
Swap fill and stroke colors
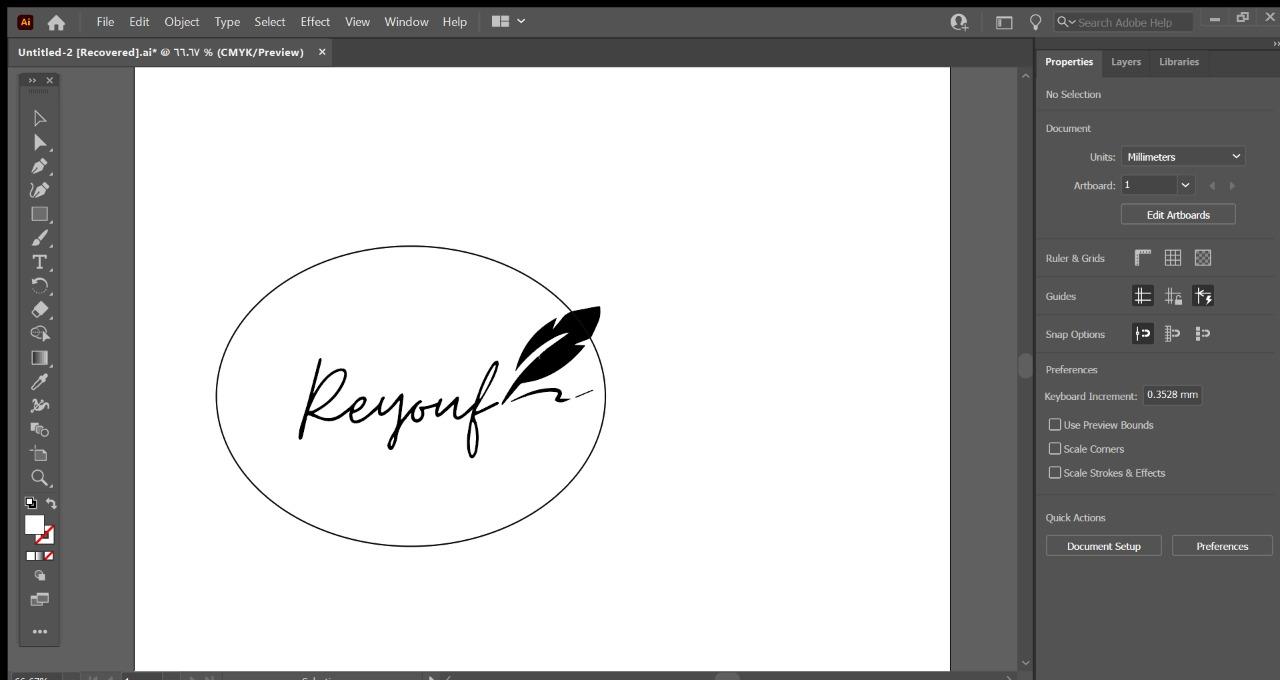51,503
